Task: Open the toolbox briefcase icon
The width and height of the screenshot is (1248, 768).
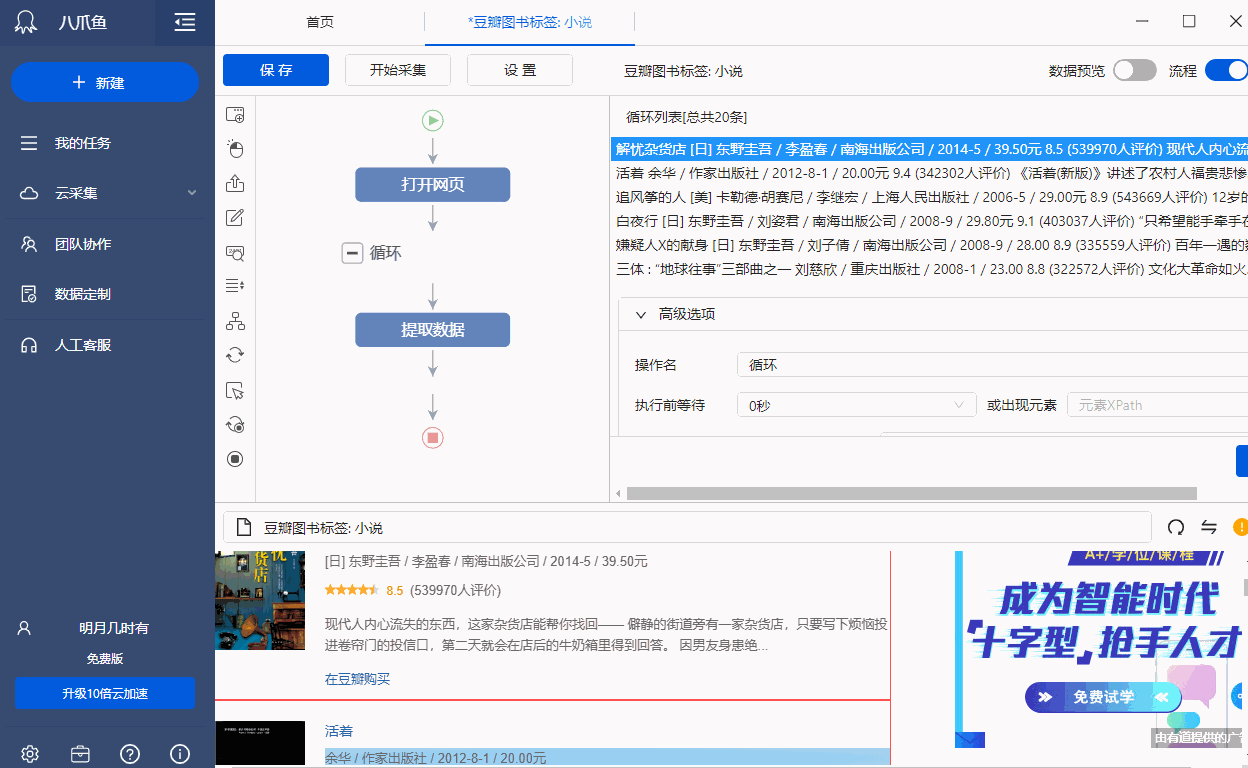Action: [x=80, y=754]
